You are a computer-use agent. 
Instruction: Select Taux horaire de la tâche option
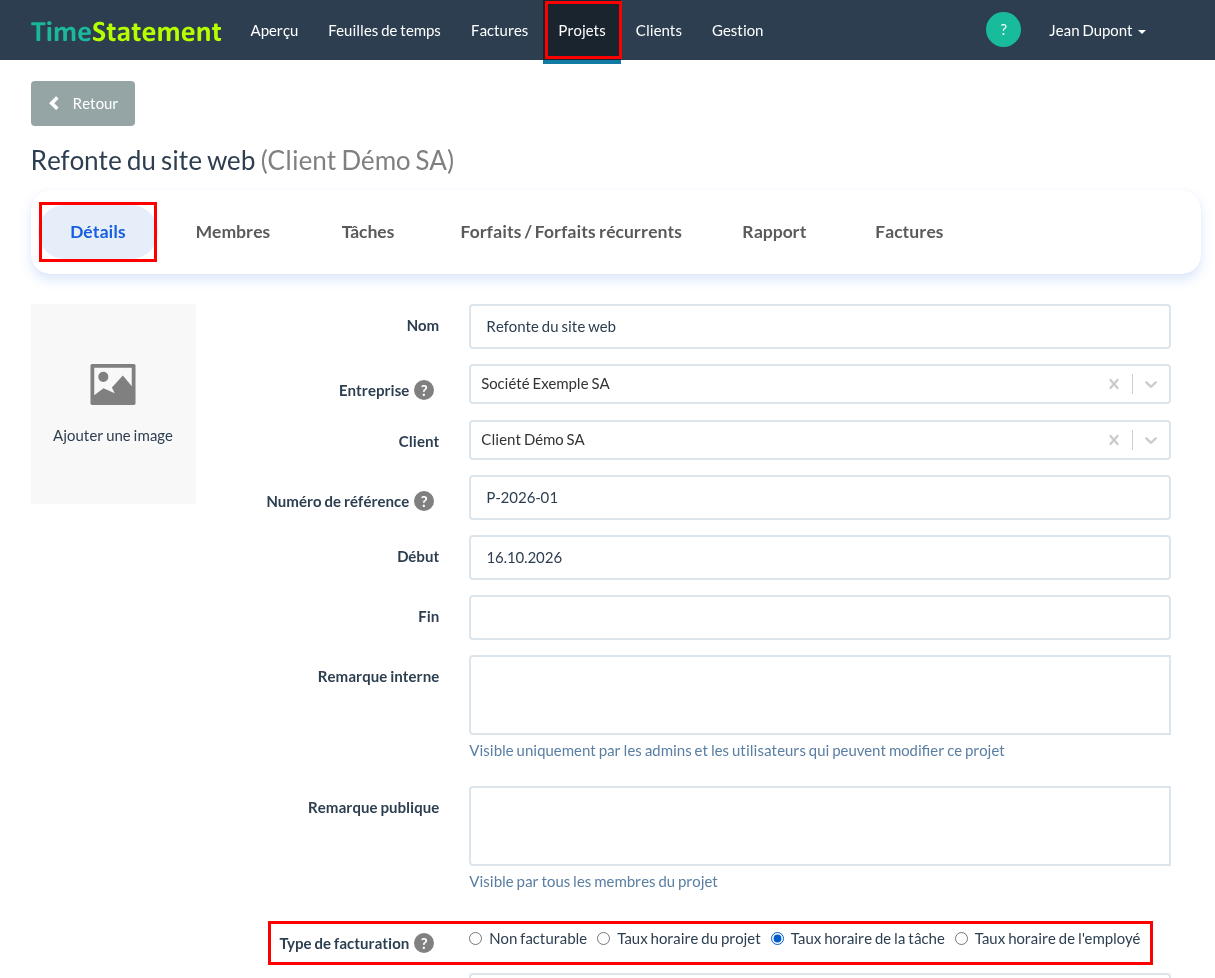(x=777, y=939)
